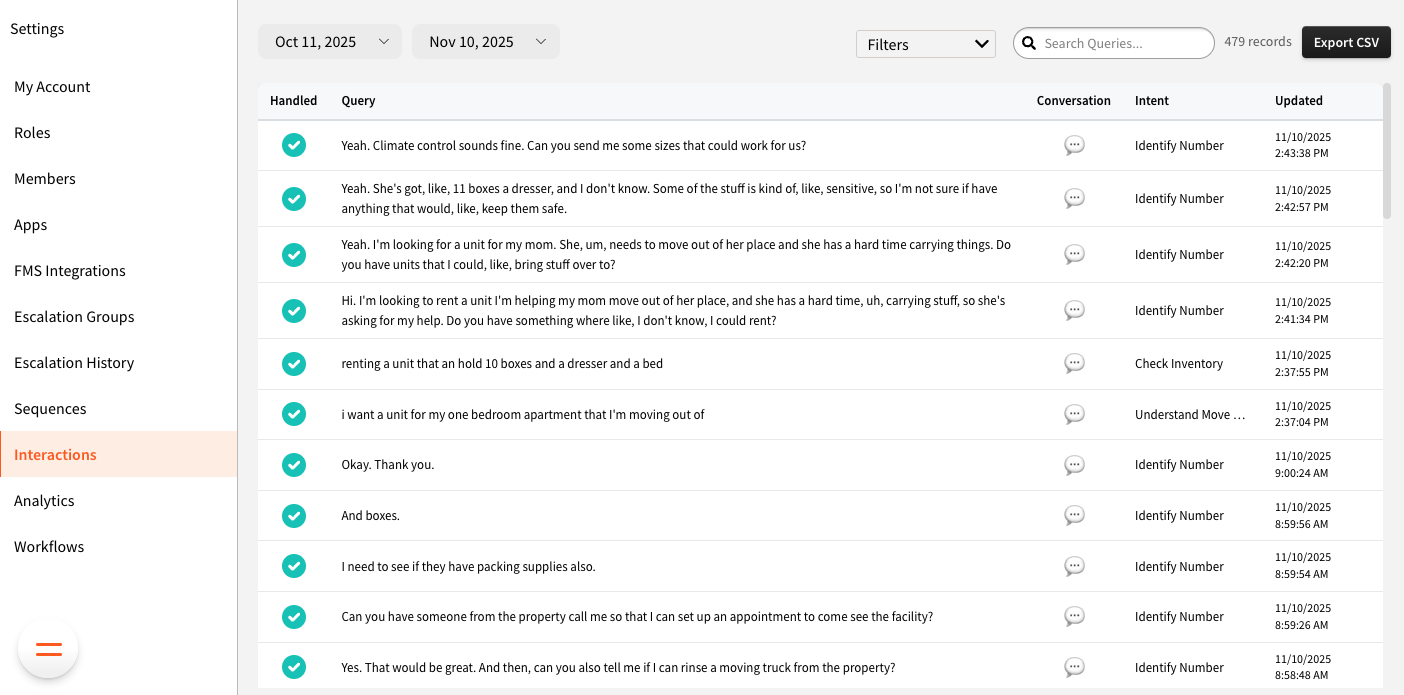This screenshot has height=695, width=1404.
Task: Click the orange hamburger menu button
Action: point(48,649)
